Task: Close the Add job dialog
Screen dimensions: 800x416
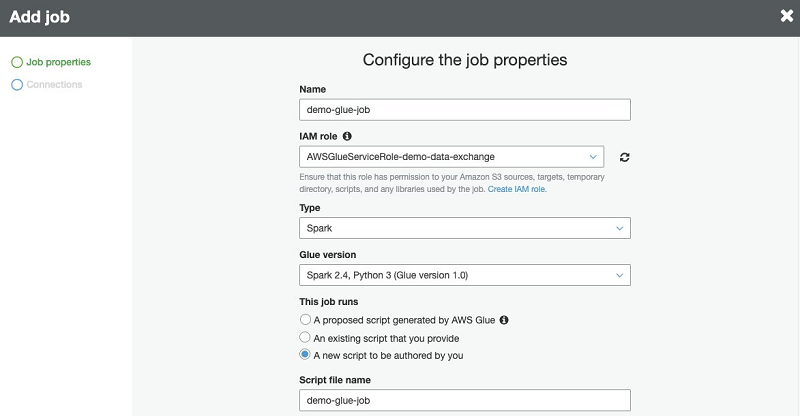Action: tap(786, 16)
